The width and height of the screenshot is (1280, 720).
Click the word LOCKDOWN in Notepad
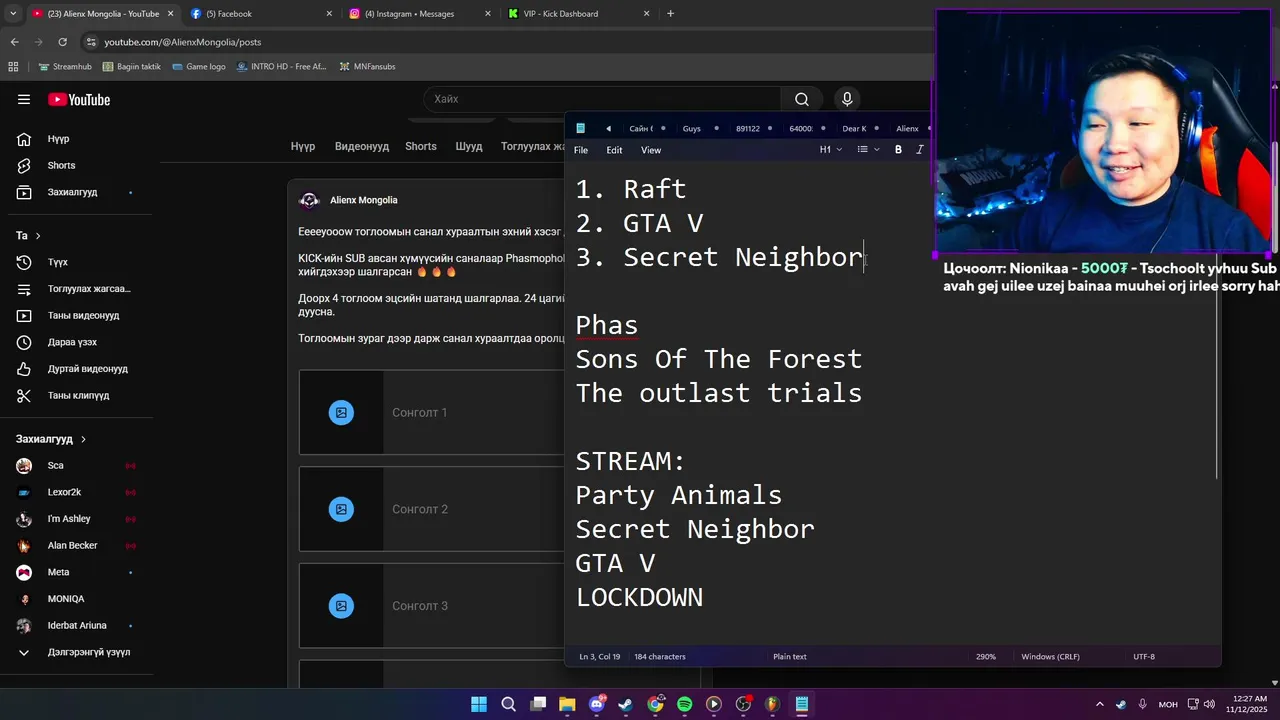pyautogui.click(x=639, y=597)
